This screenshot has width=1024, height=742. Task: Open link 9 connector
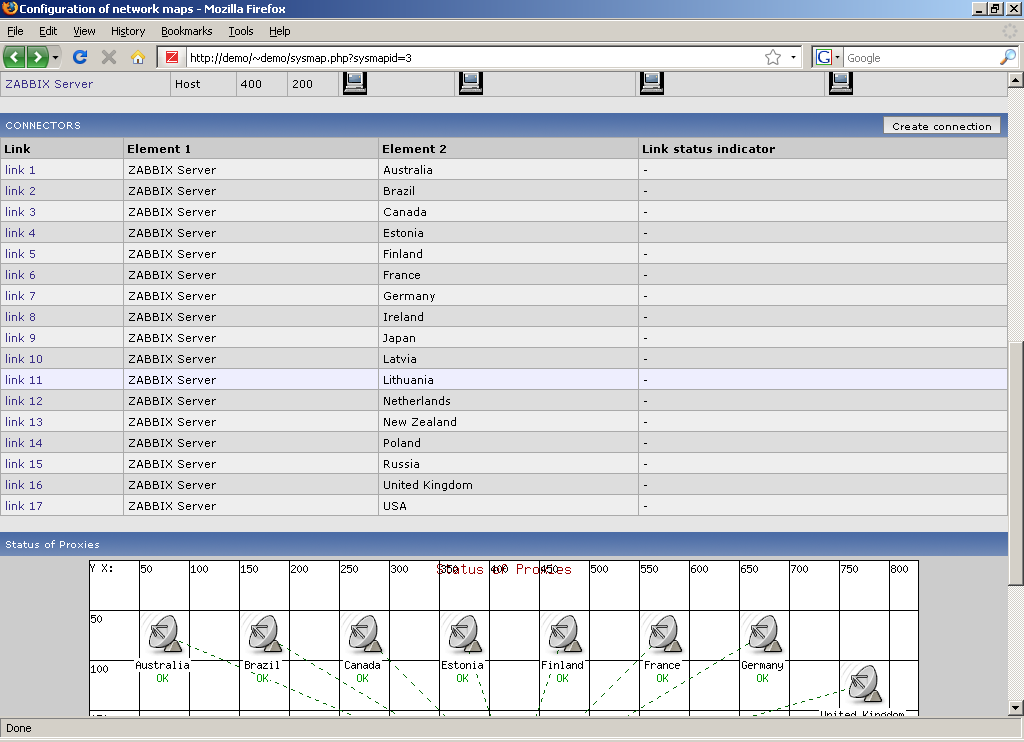coord(20,338)
